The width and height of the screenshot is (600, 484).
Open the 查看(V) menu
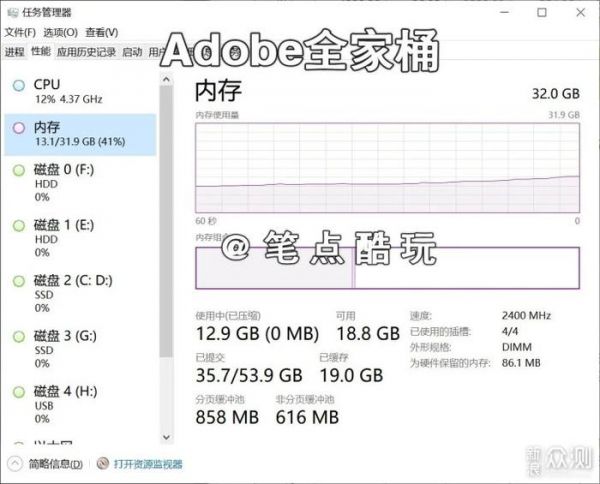101,32
